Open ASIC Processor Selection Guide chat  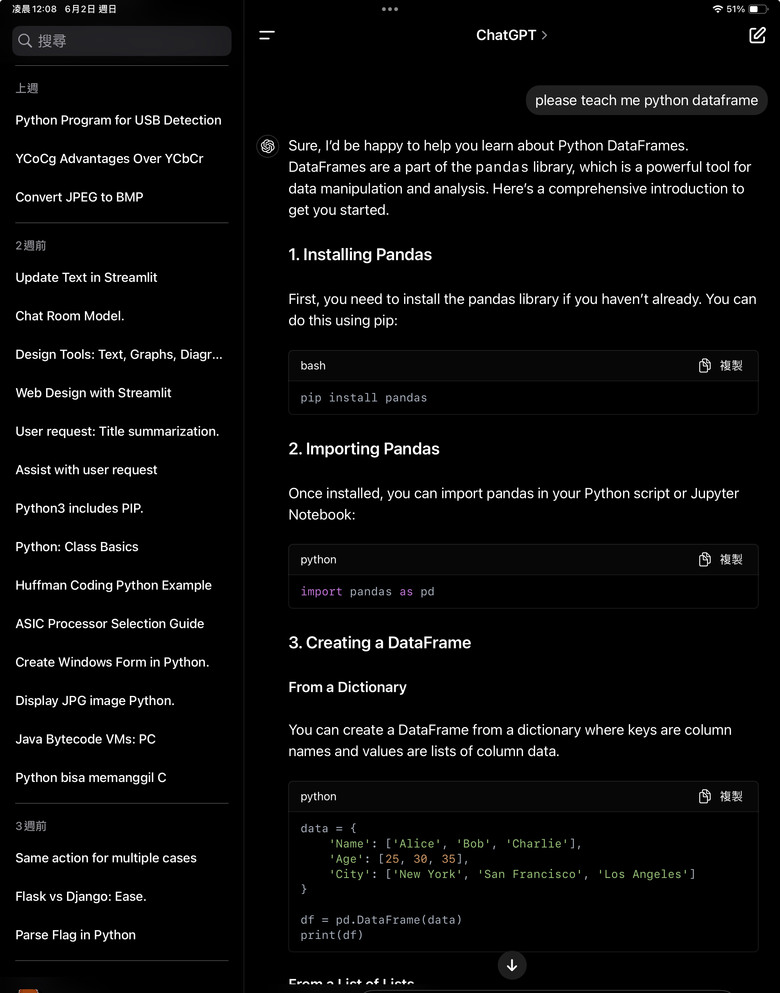110,624
